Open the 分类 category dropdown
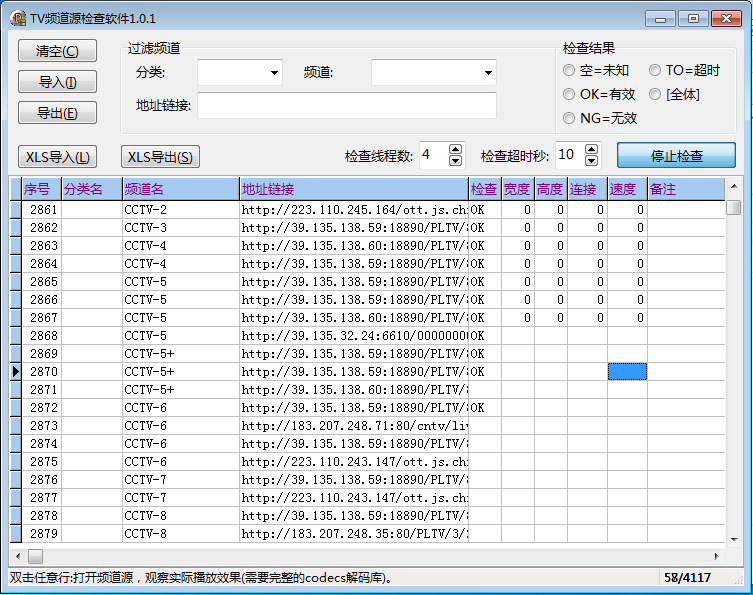 point(274,73)
